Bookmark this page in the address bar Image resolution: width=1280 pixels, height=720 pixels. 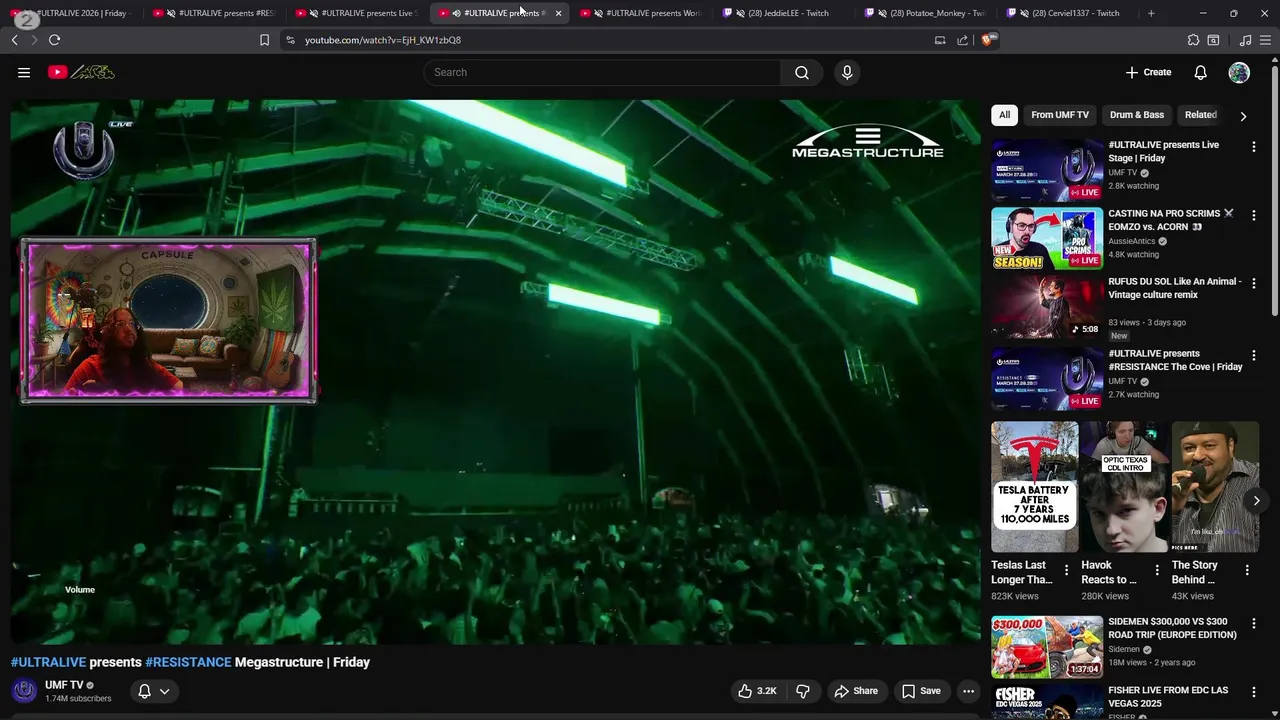[264, 40]
